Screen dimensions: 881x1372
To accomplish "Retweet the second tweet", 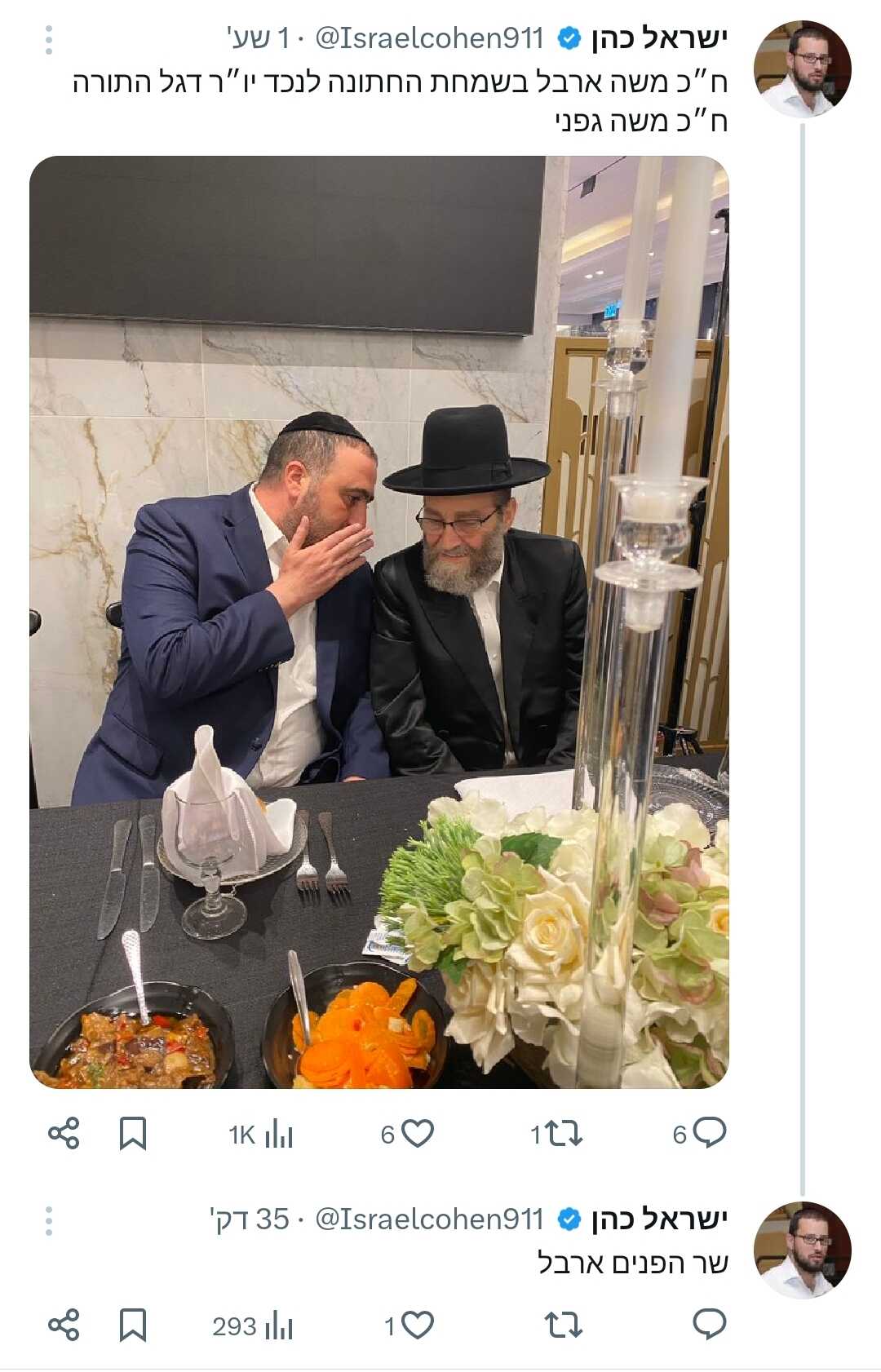I will (x=564, y=1326).
